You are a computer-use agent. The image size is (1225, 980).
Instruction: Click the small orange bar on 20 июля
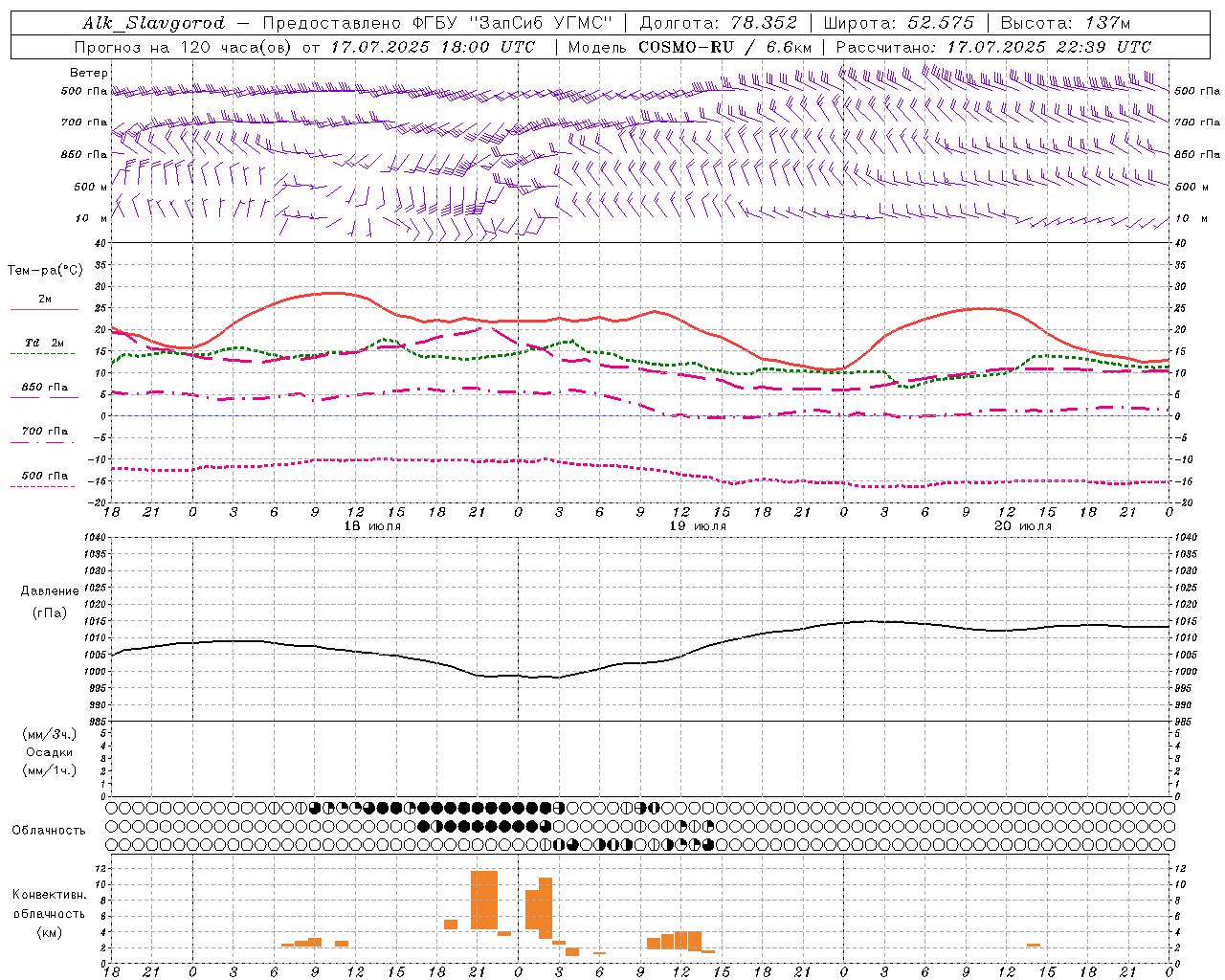pyautogui.click(x=1034, y=946)
